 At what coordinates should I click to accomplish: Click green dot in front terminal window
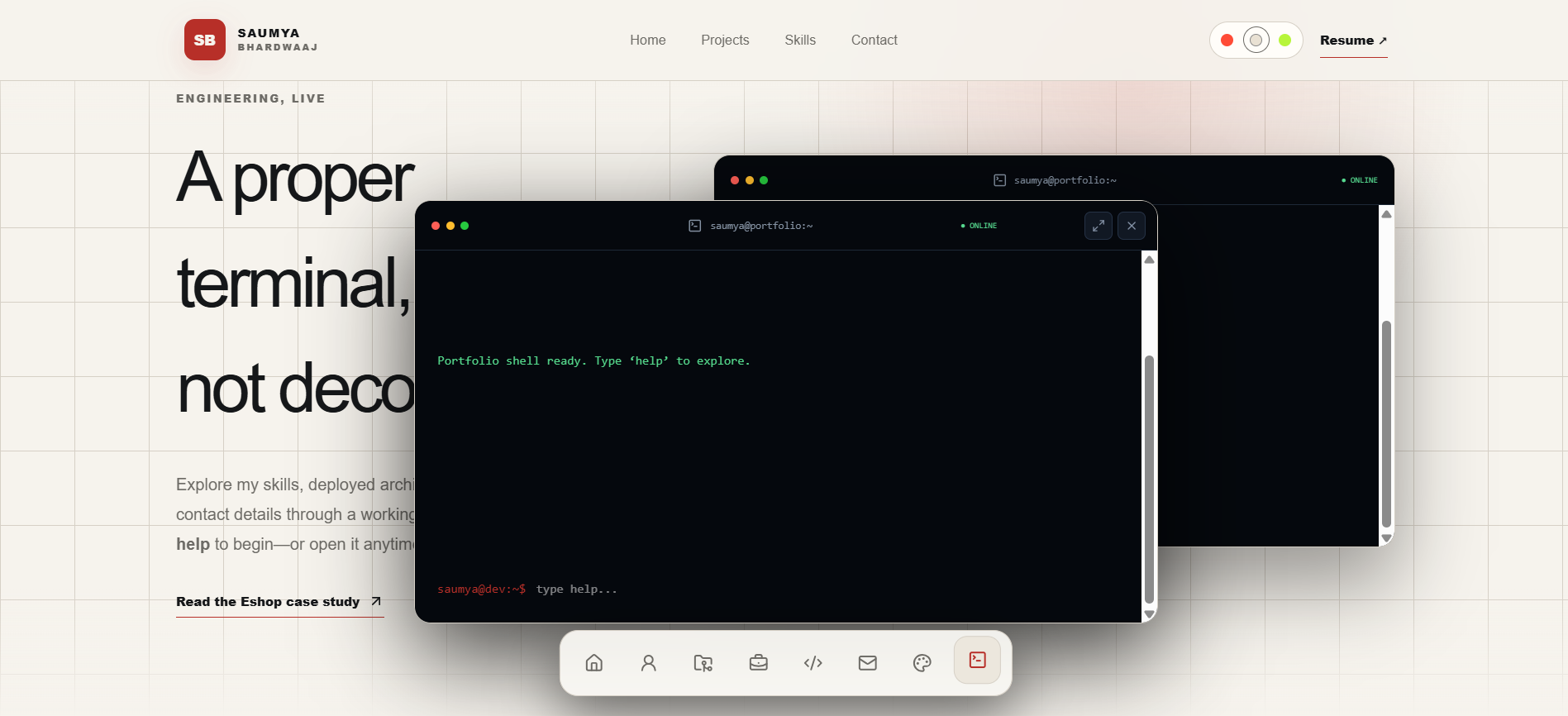click(x=465, y=226)
